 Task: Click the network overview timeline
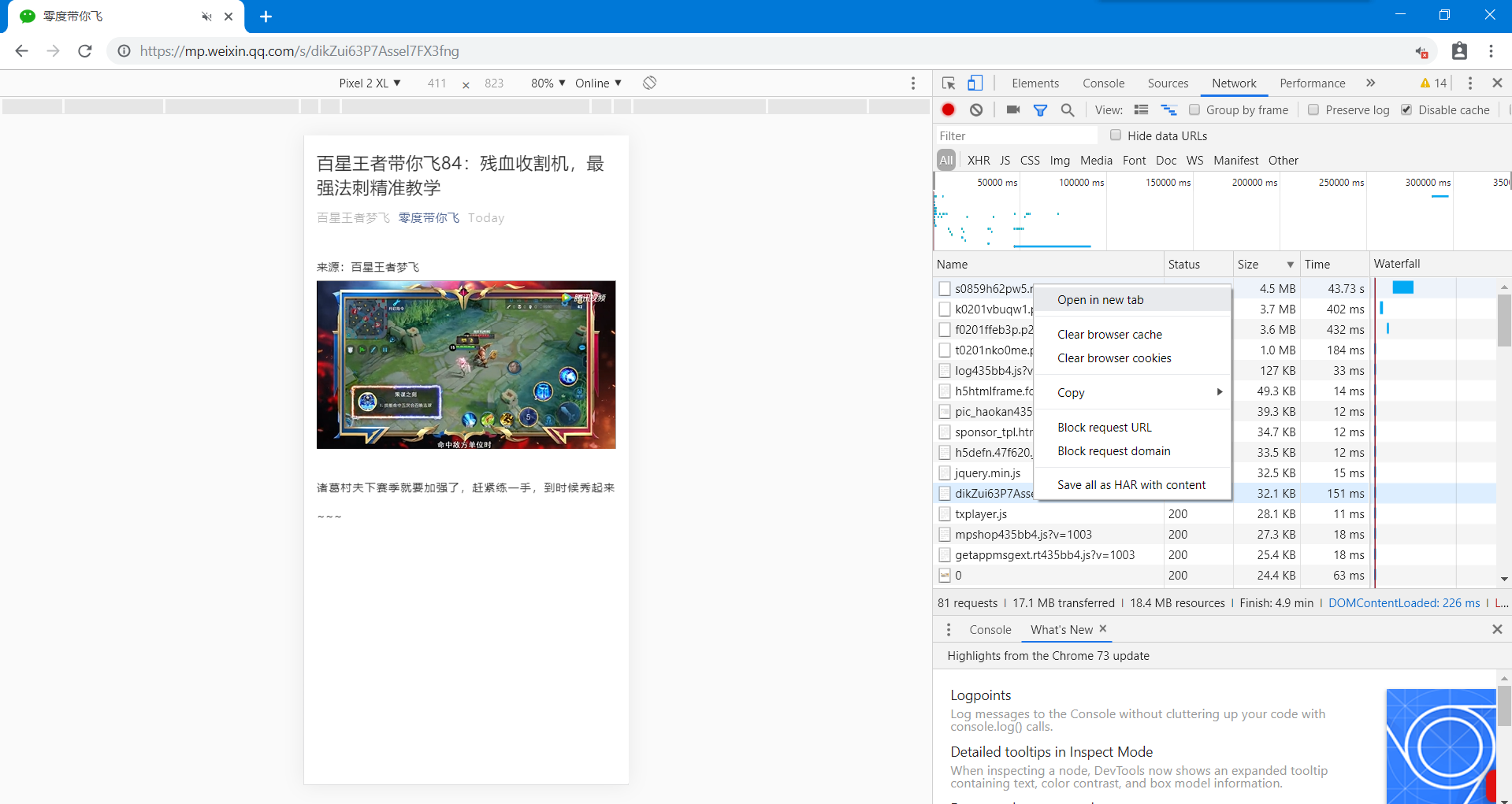coord(1221,217)
